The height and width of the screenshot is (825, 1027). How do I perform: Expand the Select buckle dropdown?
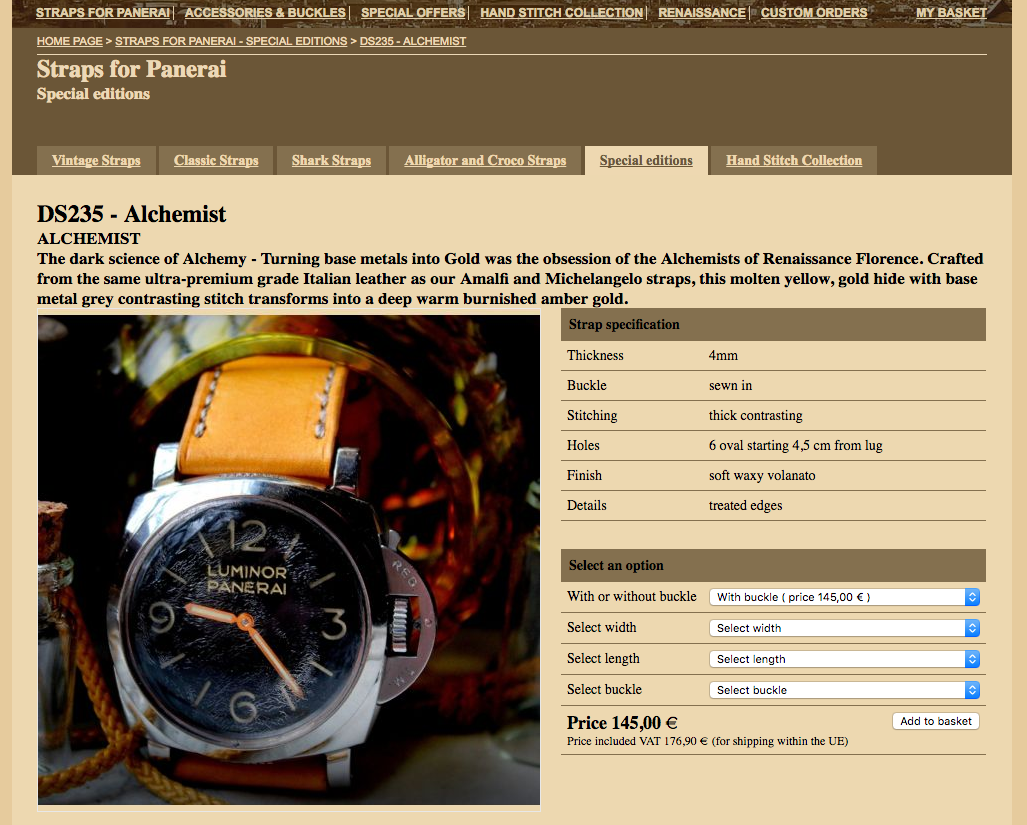pyautogui.click(x=844, y=690)
